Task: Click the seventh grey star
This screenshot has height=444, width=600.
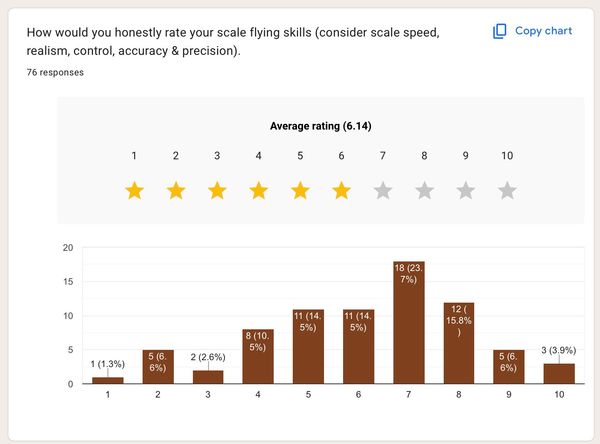Action: (383, 191)
